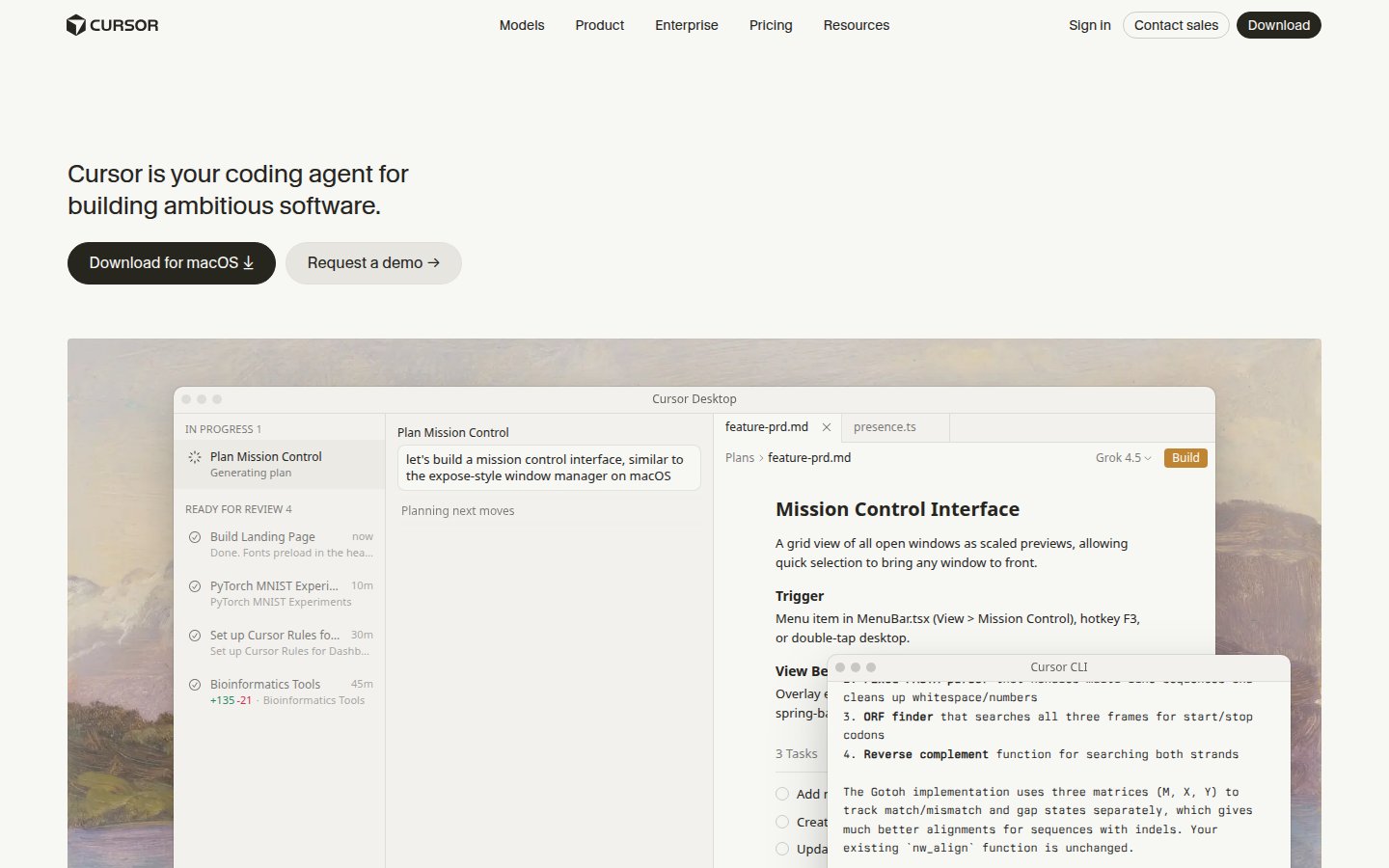Click the check icon by Set up Cursor Rules

pos(195,636)
